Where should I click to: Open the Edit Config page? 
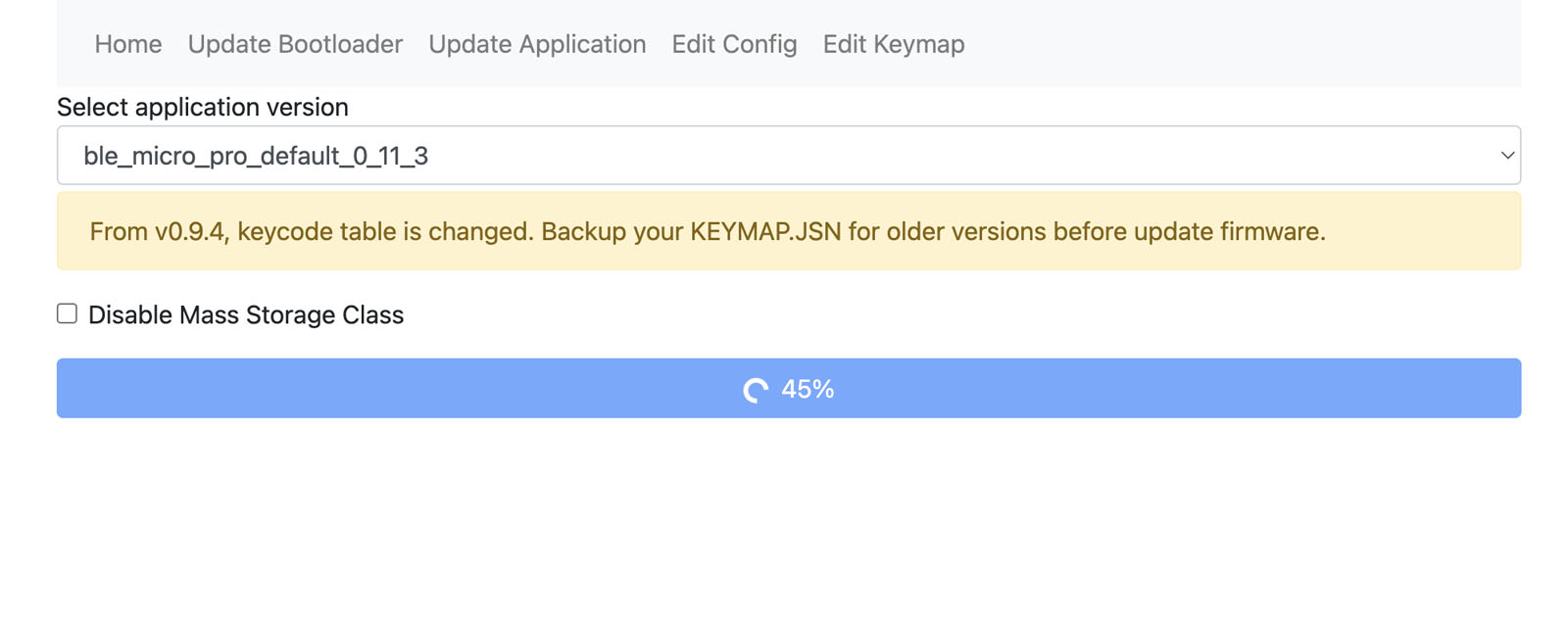734,44
